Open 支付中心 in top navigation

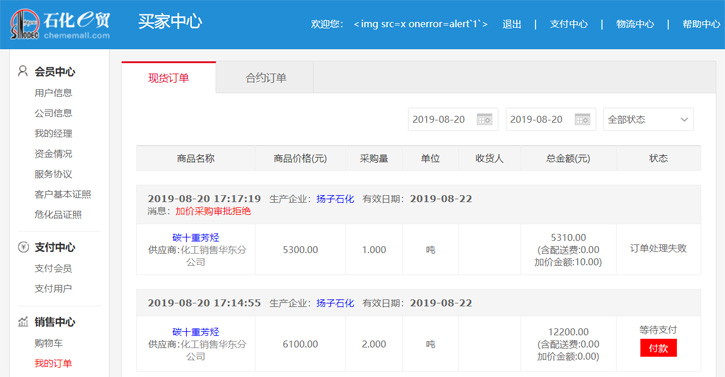point(569,24)
